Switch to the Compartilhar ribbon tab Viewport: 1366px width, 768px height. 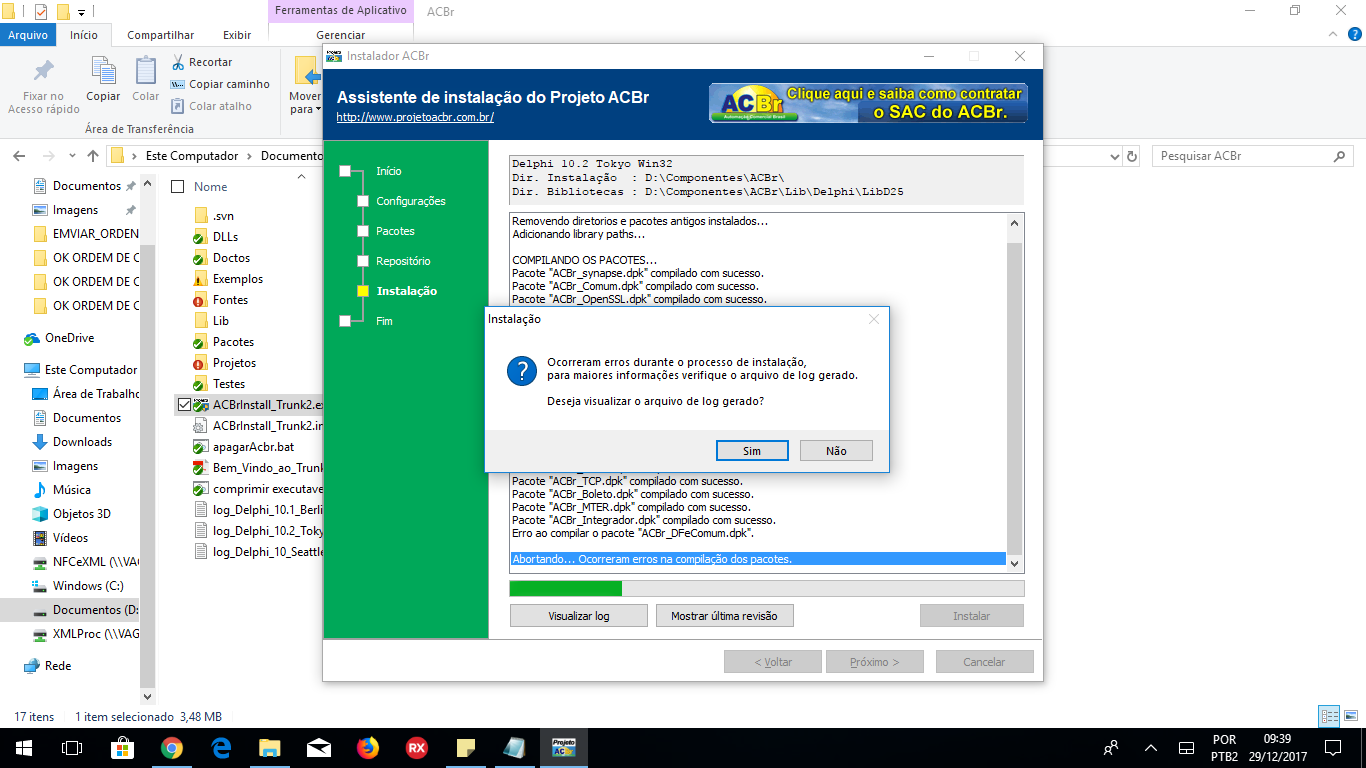pyautogui.click(x=161, y=35)
